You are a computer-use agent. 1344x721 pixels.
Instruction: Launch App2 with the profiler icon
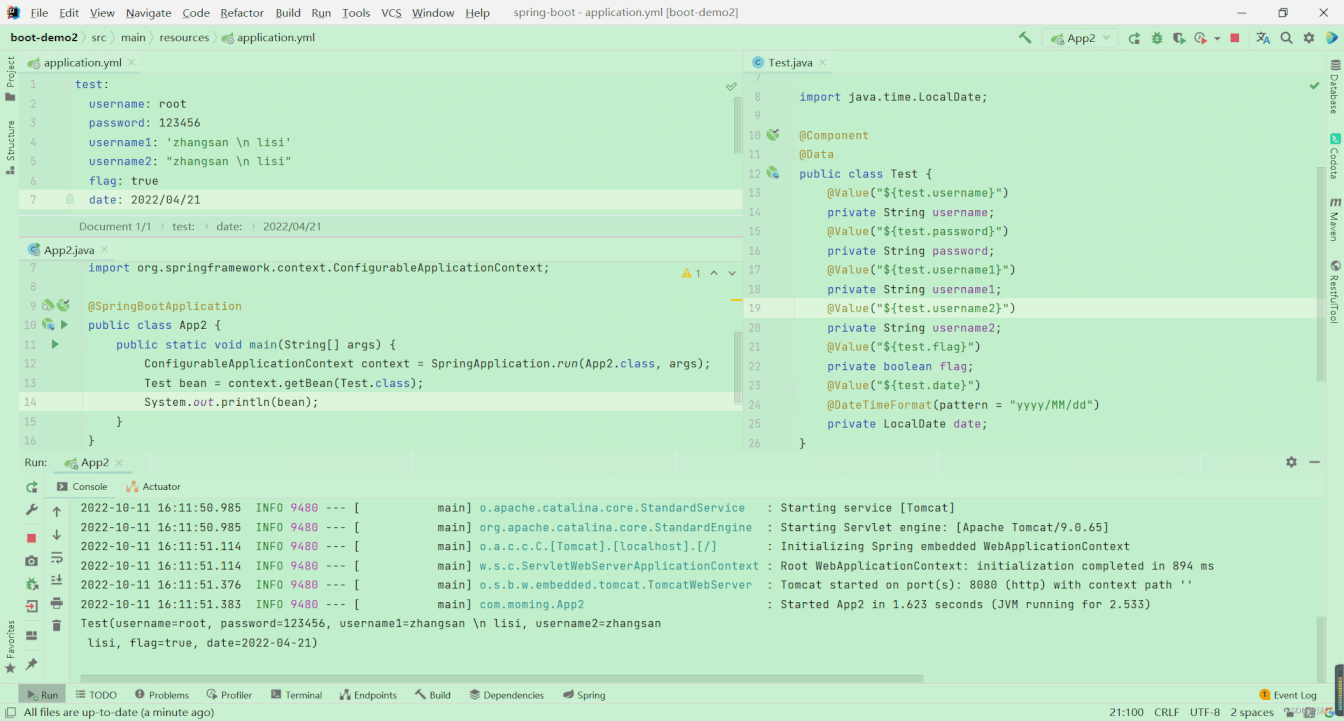(1201, 38)
